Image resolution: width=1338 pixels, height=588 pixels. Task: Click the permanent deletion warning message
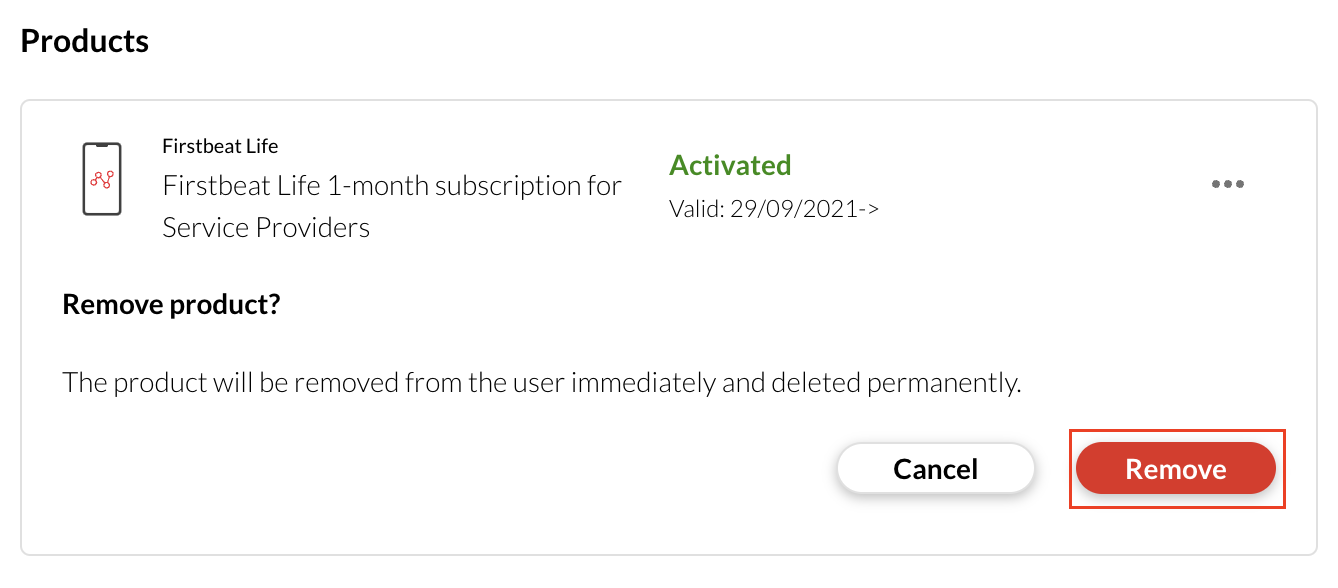[541, 383]
